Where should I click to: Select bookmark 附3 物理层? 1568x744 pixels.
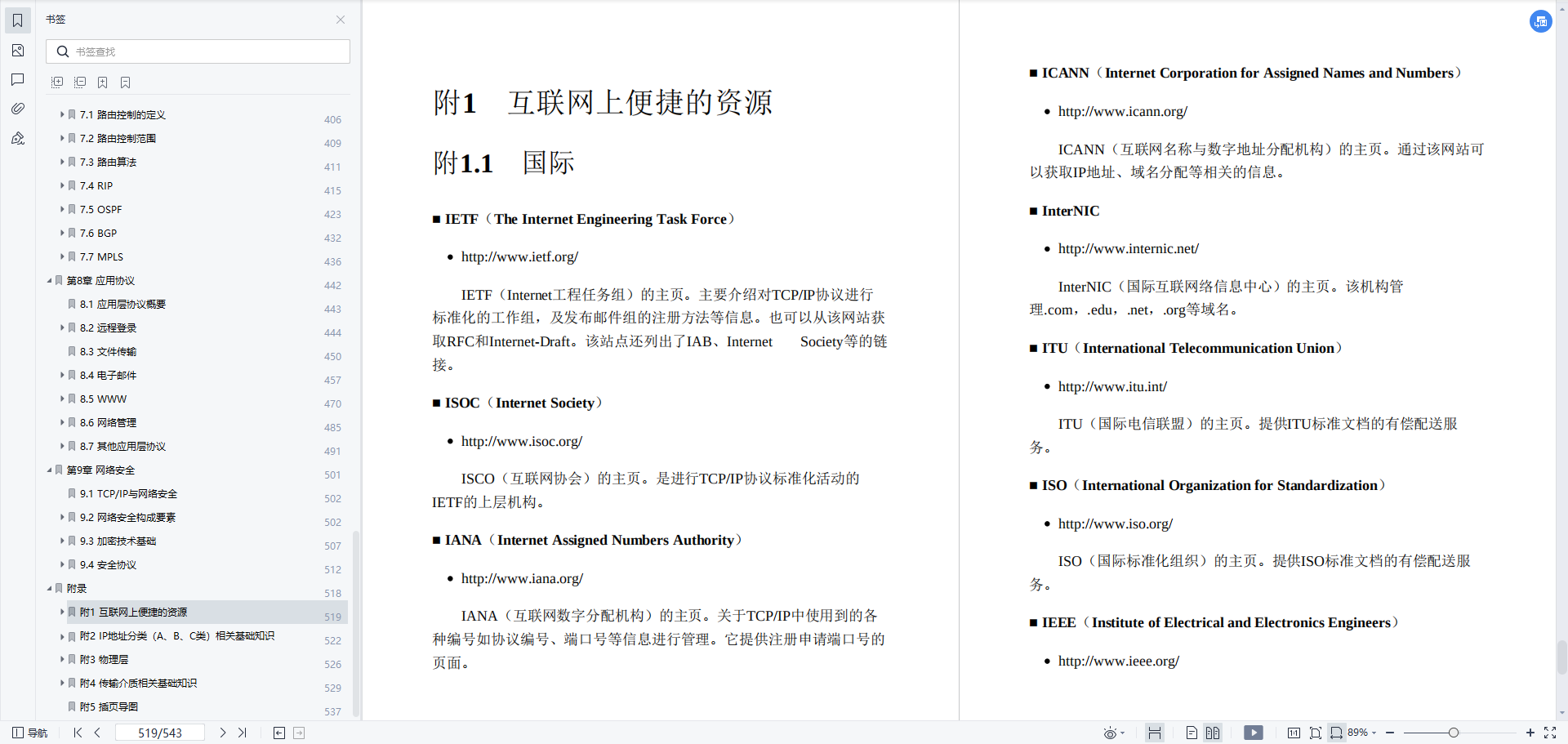pos(104,660)
